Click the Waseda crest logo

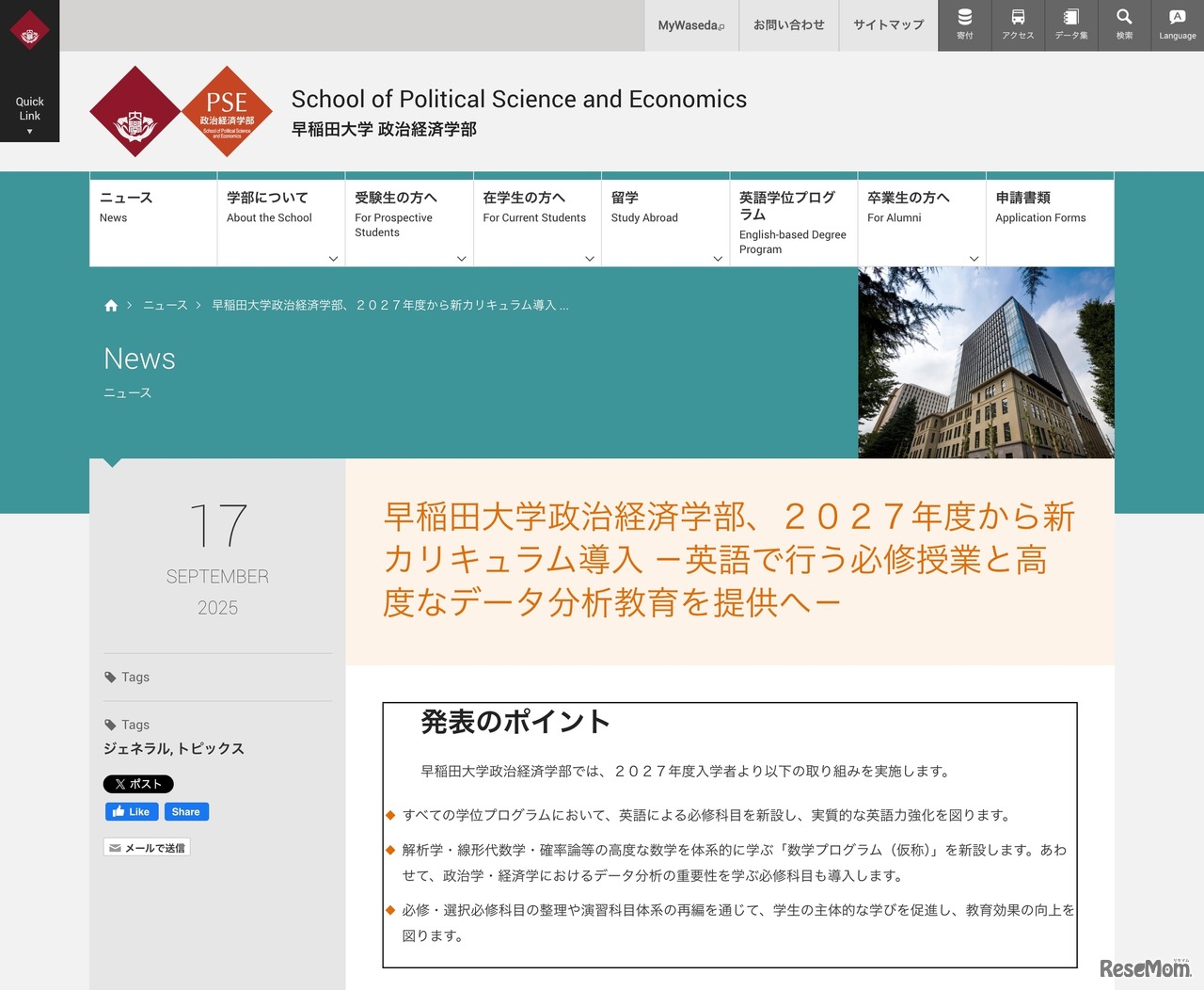(135, 111)
